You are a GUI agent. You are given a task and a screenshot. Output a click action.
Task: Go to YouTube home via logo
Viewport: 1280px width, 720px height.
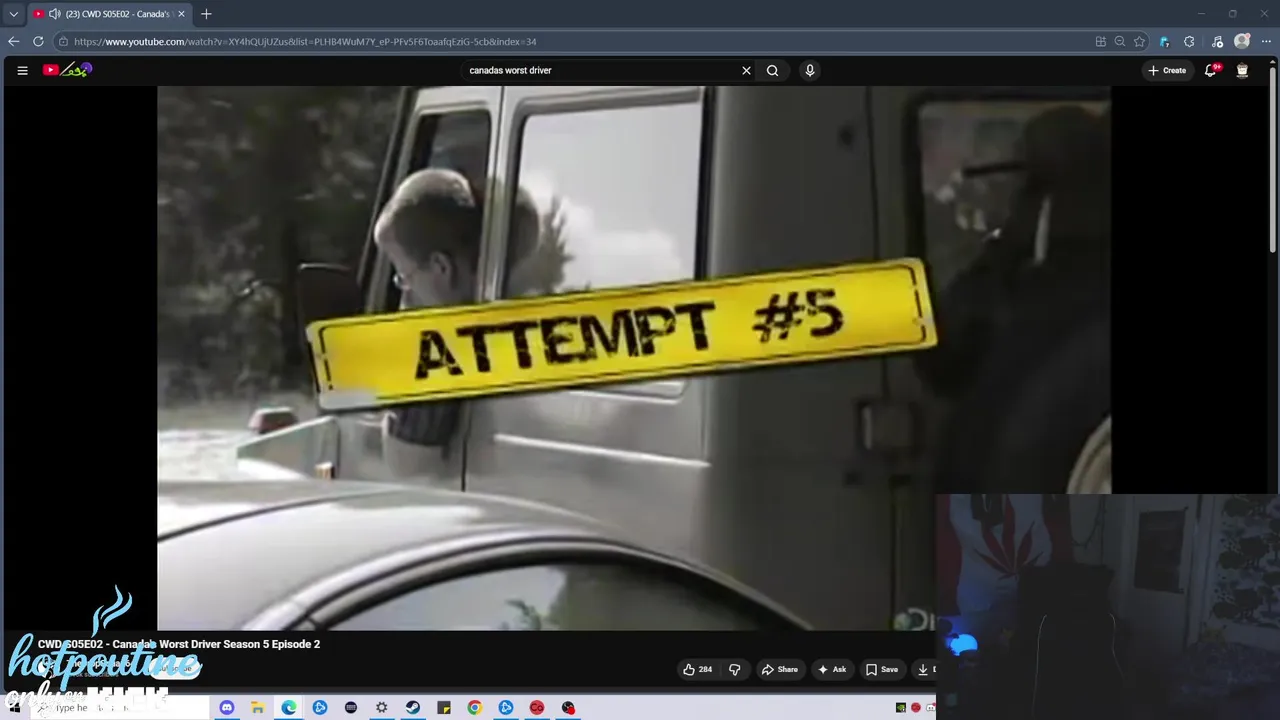(67, 70)
